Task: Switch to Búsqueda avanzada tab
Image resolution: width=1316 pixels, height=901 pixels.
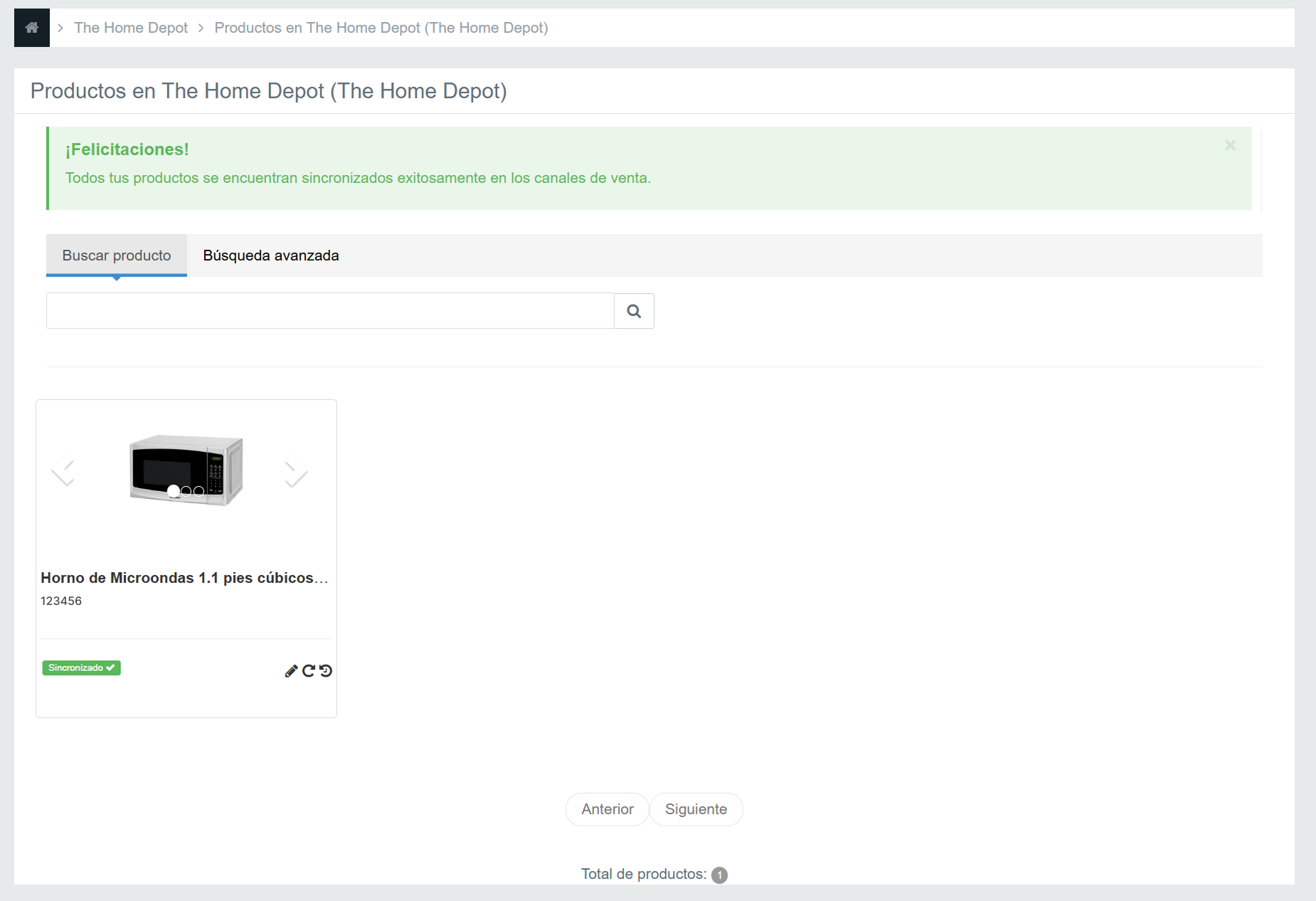Action: point(271,255)
